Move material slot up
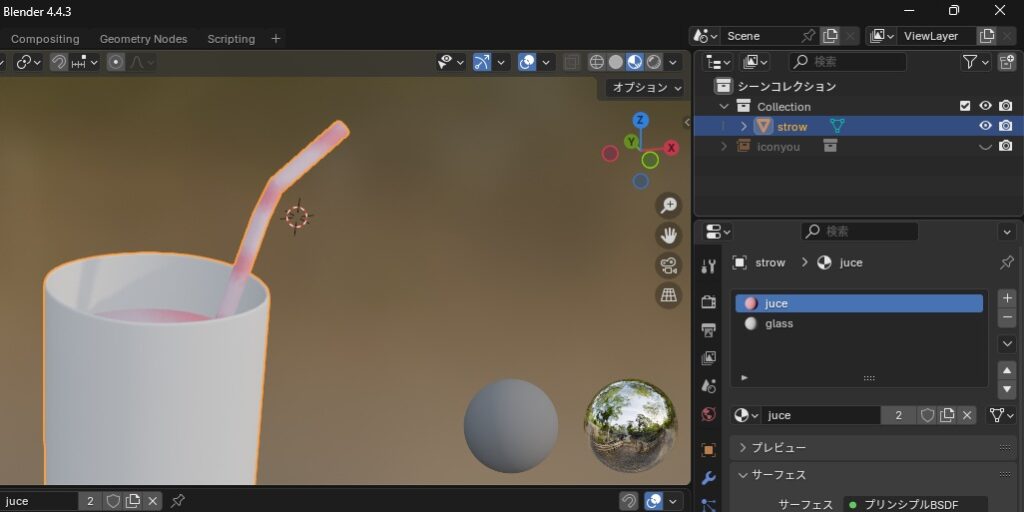Image resolution: width=1024 pixels, height=512 pixels. [x=1008, y=370]
